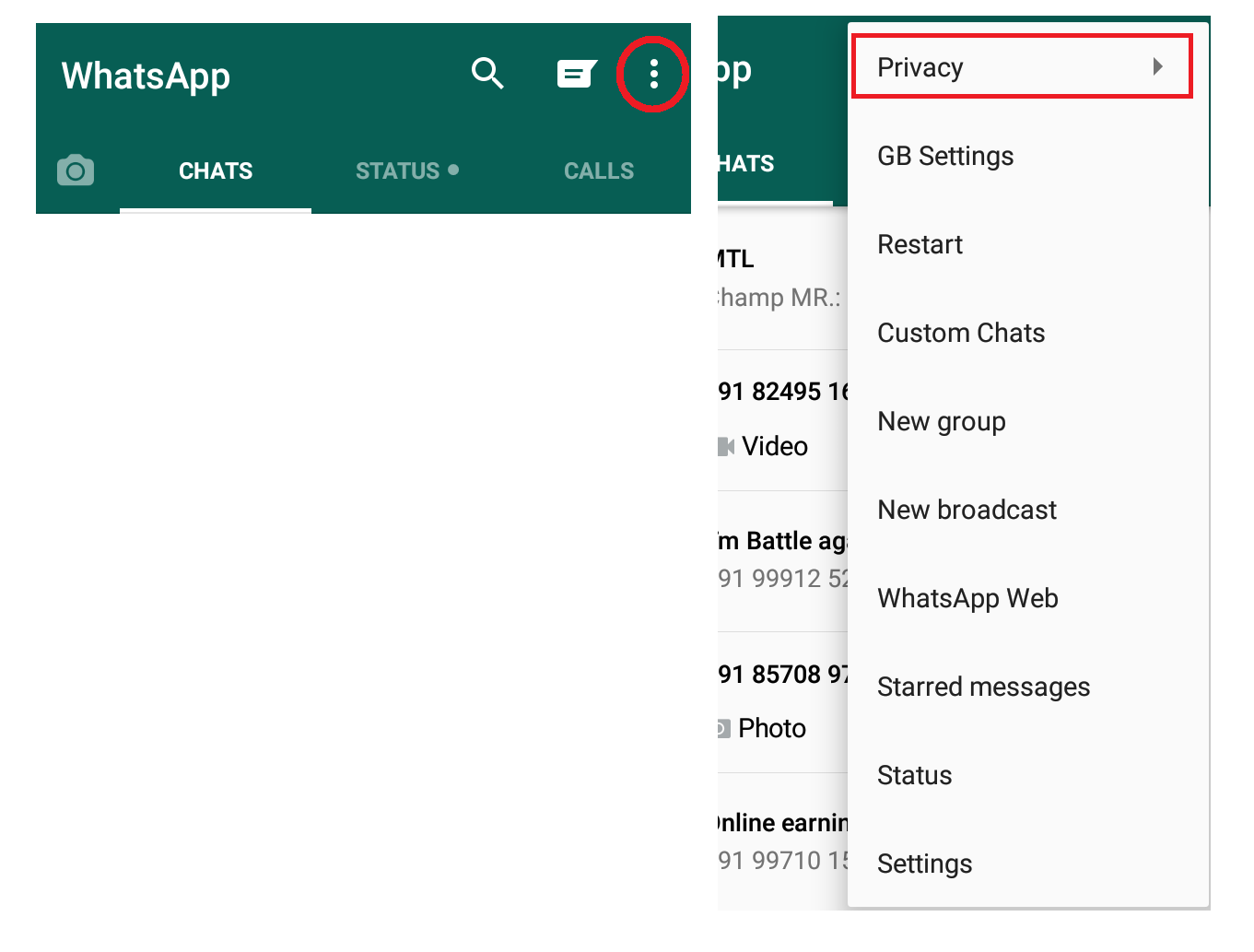Click the WhatsApp title text
The width and height of the screenshot is (1254, 952).
(x=146, y=76)
